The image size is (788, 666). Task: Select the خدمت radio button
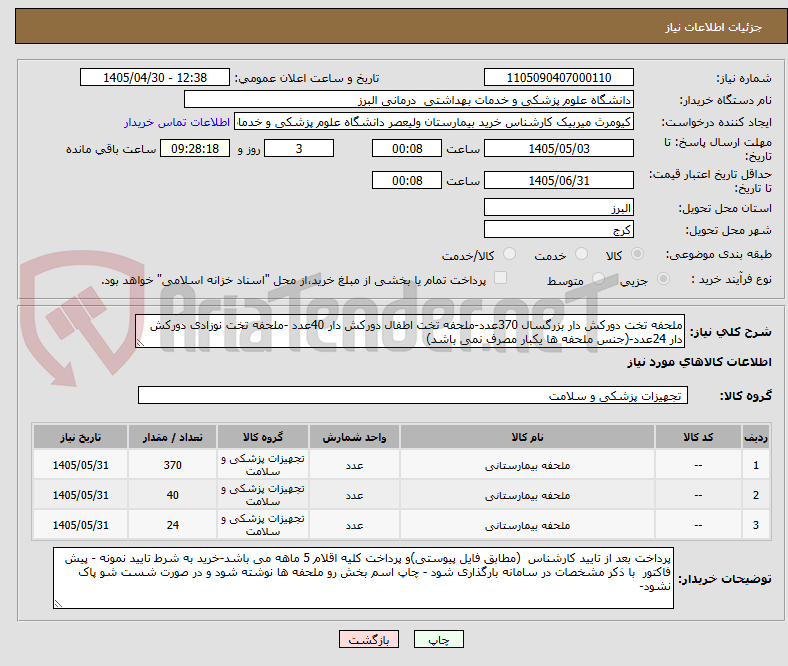(581, 254)
